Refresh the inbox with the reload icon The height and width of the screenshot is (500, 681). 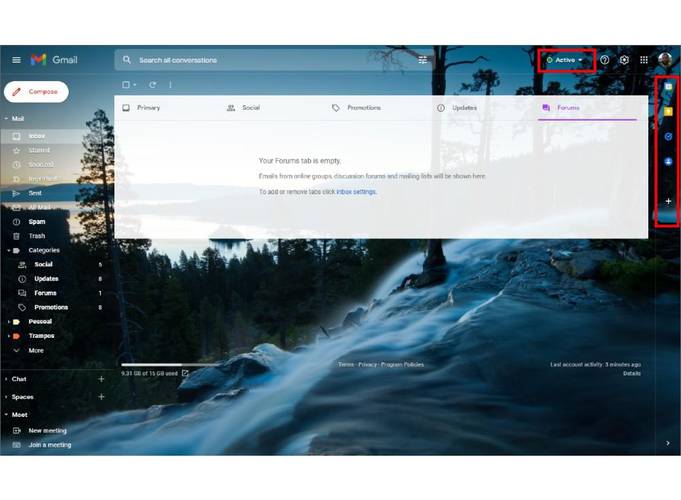pos(152,85)
